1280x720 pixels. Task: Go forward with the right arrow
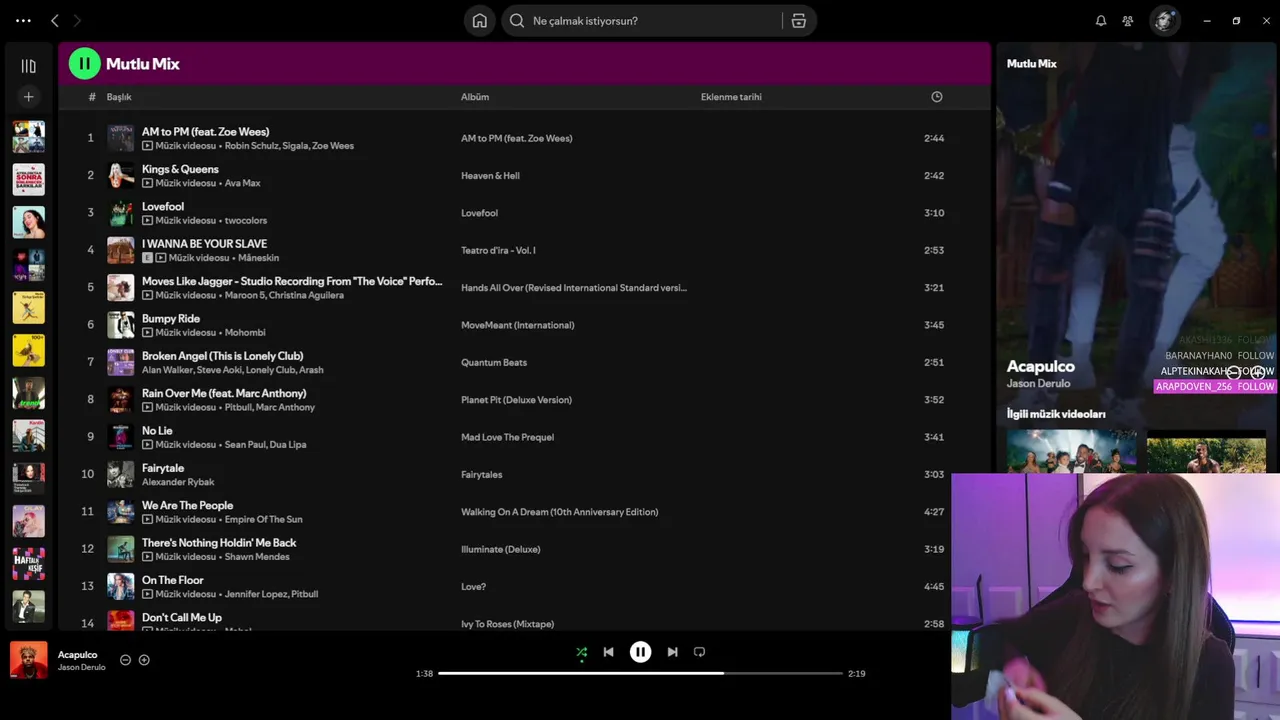coord(77,20)
